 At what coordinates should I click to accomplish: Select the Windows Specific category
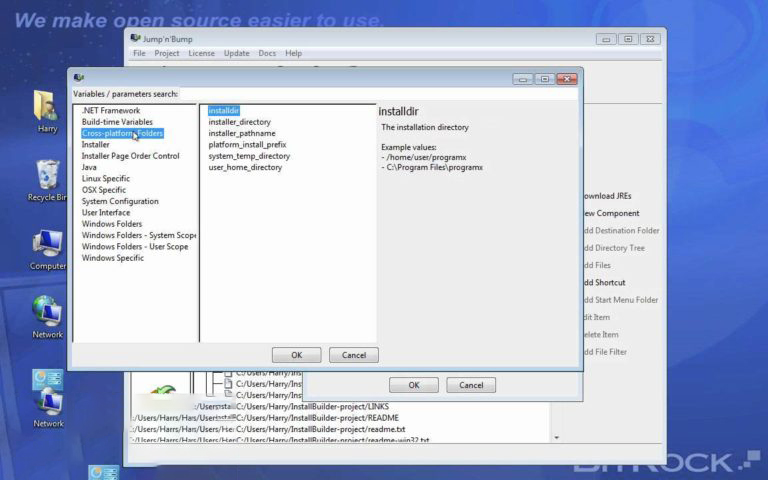tap(113, 258)
